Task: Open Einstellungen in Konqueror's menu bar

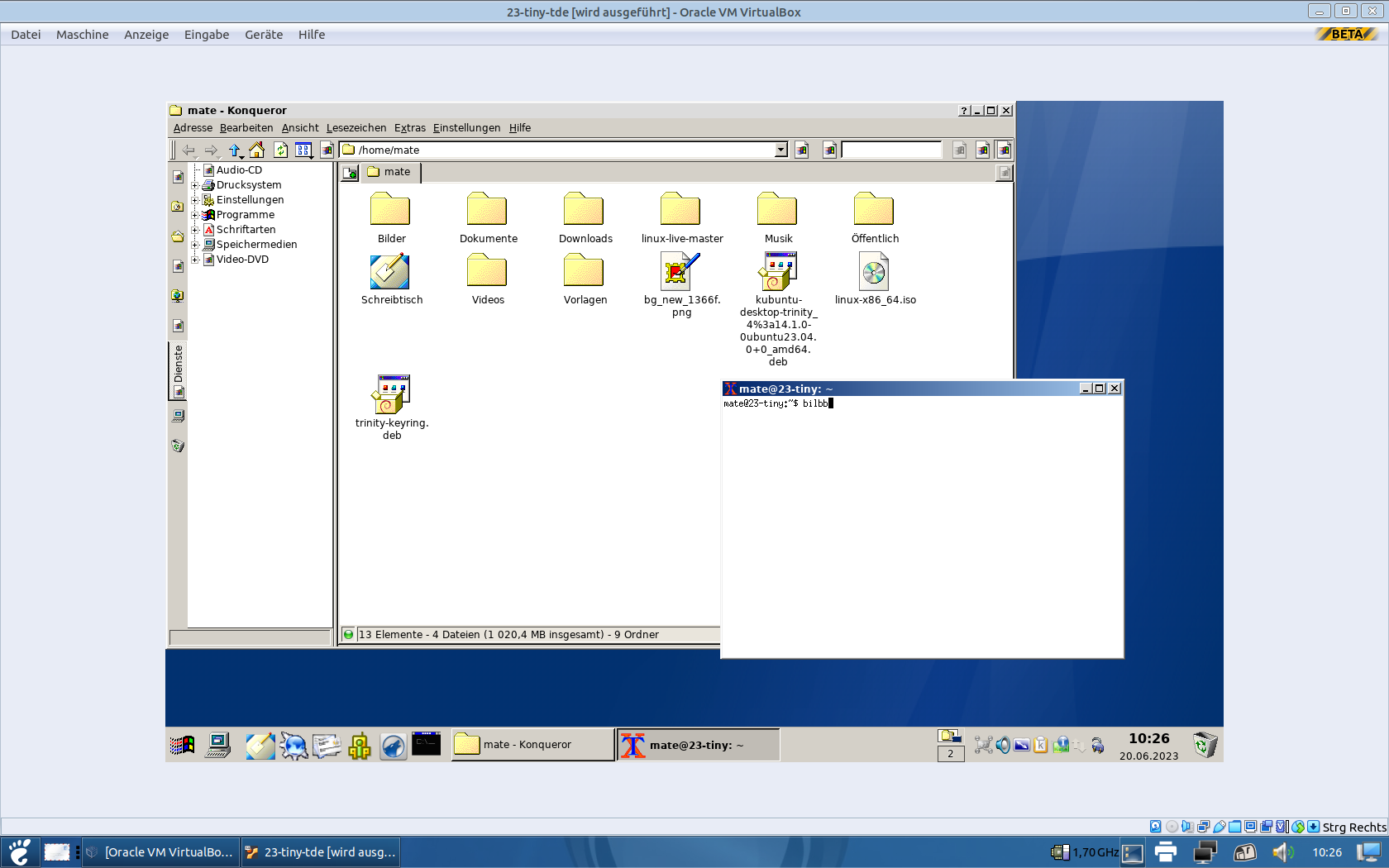Action: [467, 128]
